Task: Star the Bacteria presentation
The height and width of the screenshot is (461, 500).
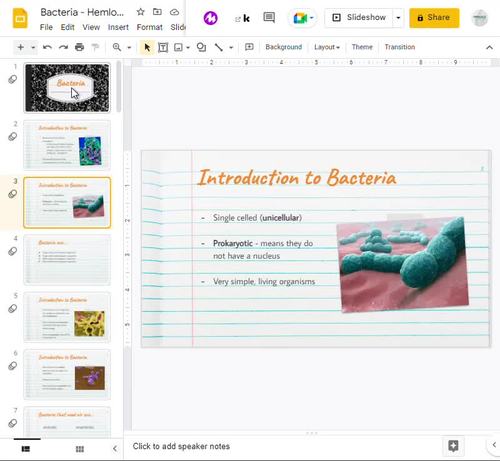Action: tap(141, 12)
